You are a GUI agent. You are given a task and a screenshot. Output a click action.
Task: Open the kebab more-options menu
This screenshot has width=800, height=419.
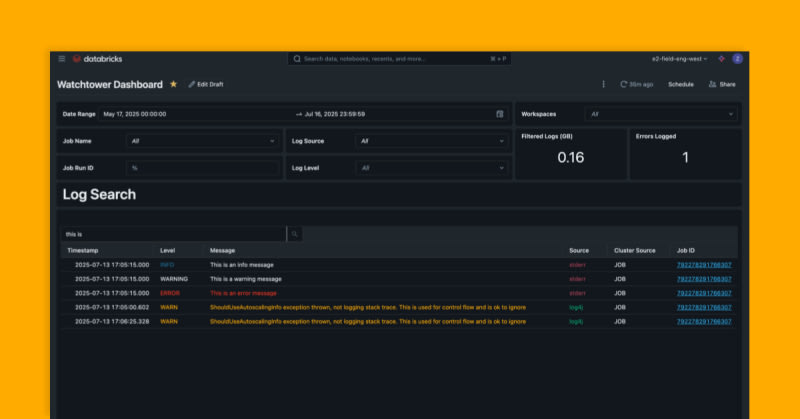(603, 84)
